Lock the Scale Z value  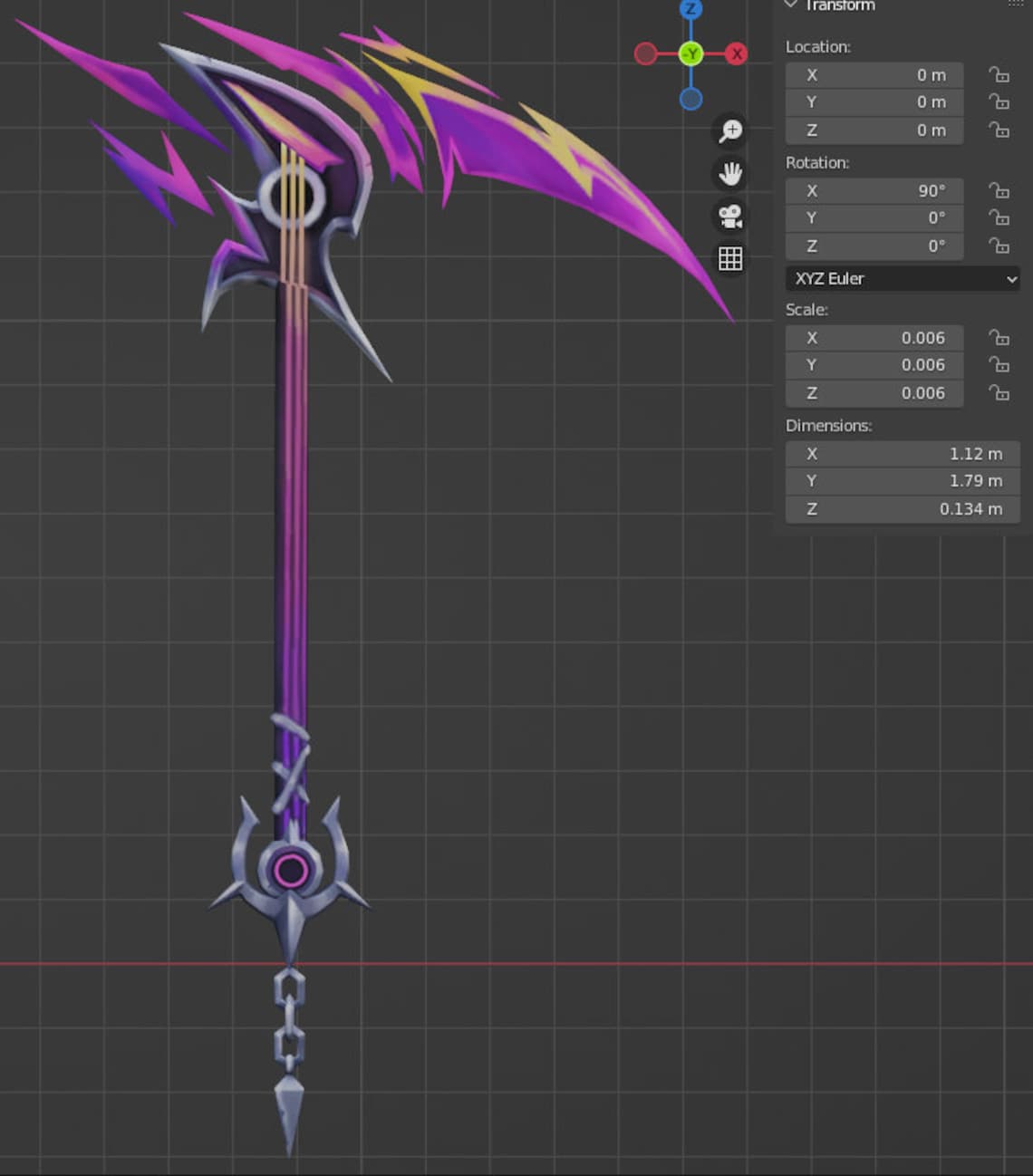(999, 393)
